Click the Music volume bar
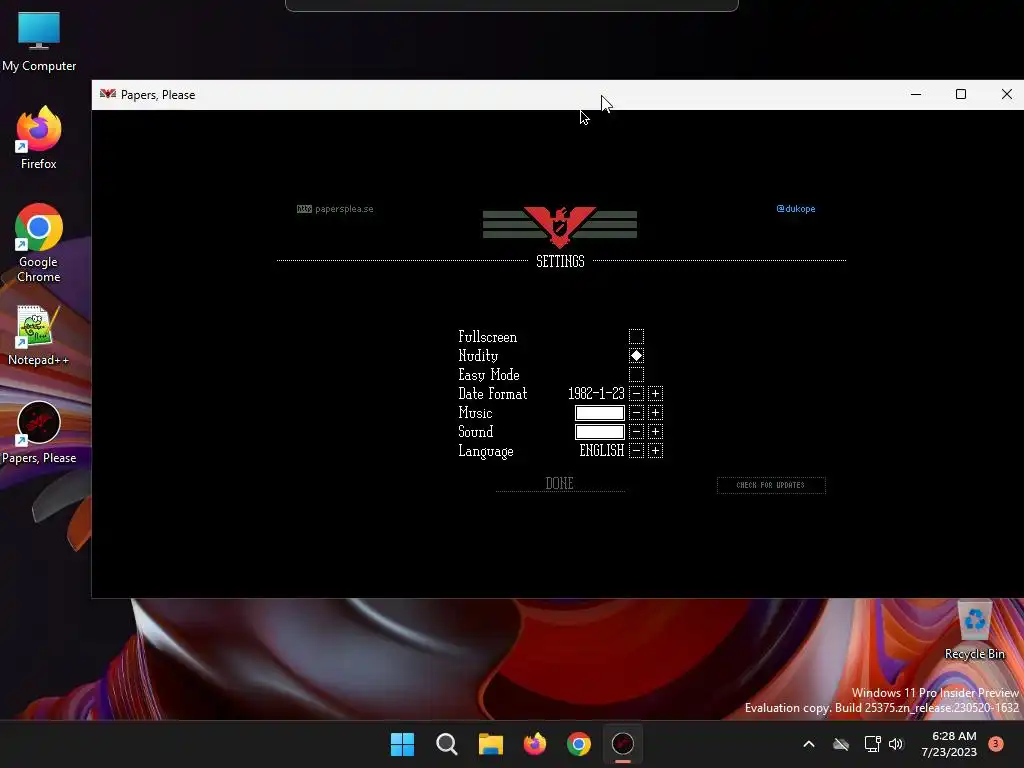1024x768 pixels. point(600,413)
